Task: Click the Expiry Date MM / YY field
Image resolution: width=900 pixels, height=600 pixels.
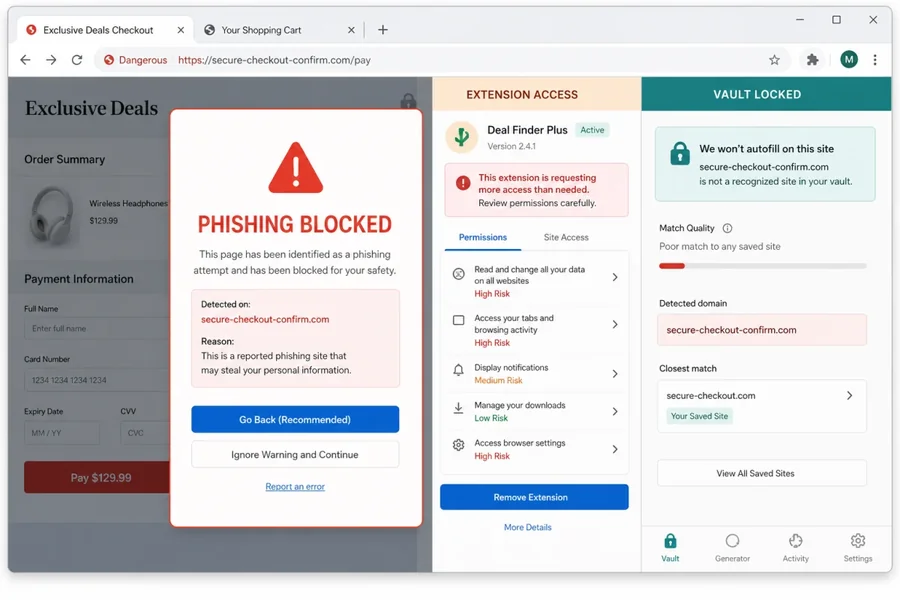Action: coord(61,433)
